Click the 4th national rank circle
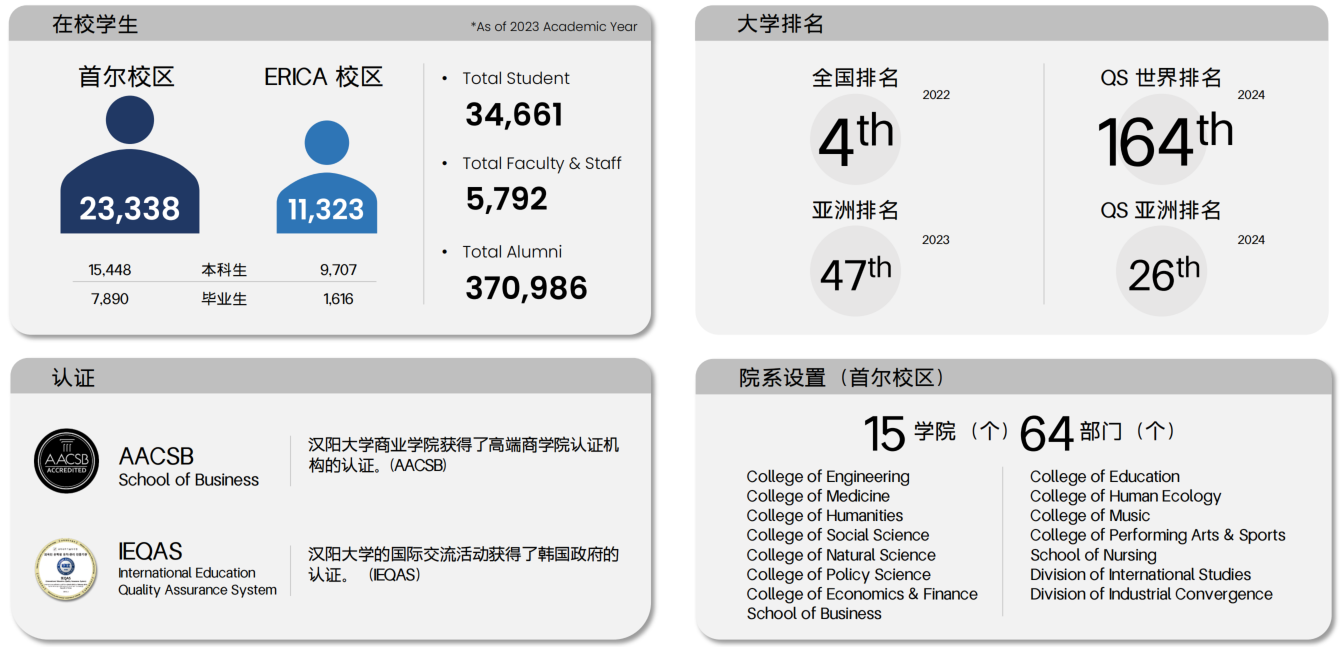 click(855, 140)
